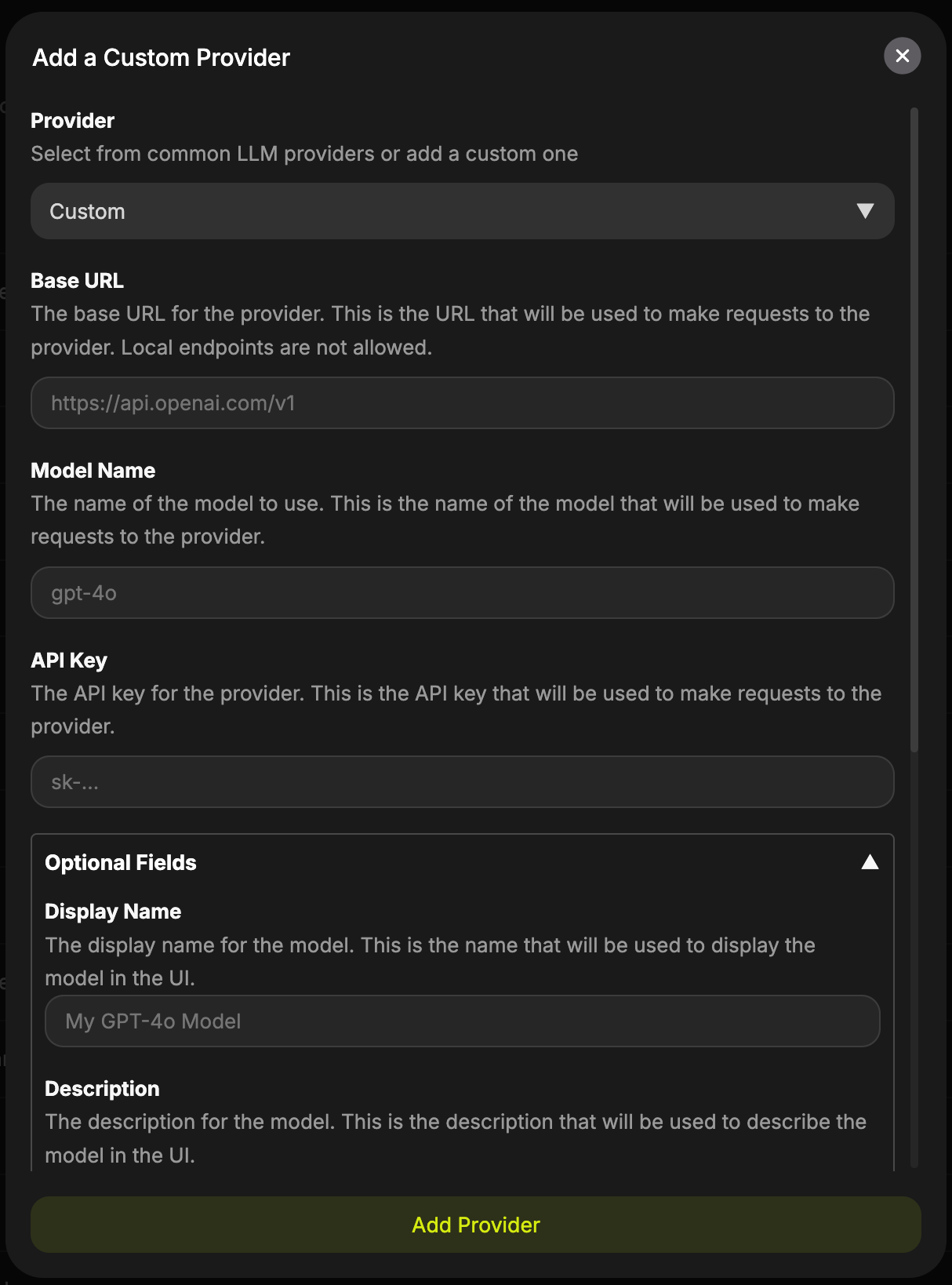The height and width of the screenshot is (1285, 952).
Task: Click the API Key field label
Action: point(69,661)
